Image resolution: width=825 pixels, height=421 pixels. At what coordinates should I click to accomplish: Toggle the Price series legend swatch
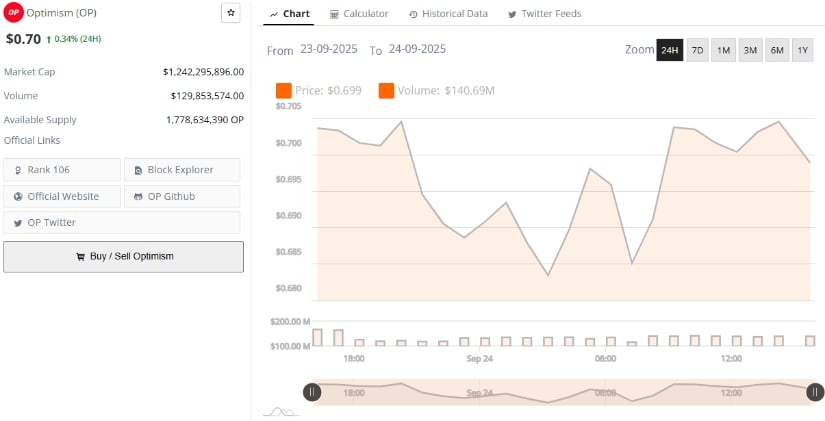tap(283, 91)
